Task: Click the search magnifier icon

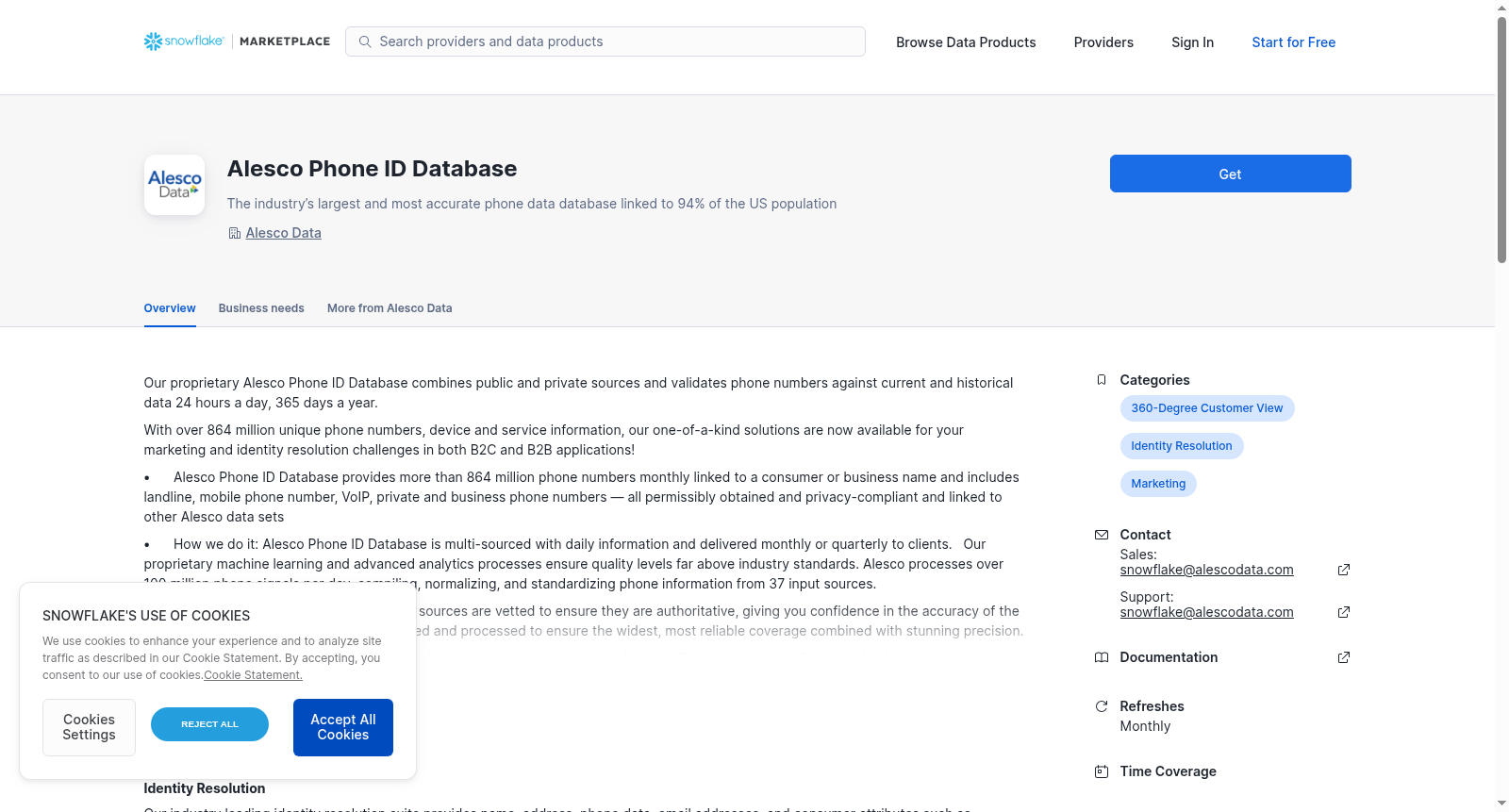Action: pyautogui.click(x=365, y=41)
